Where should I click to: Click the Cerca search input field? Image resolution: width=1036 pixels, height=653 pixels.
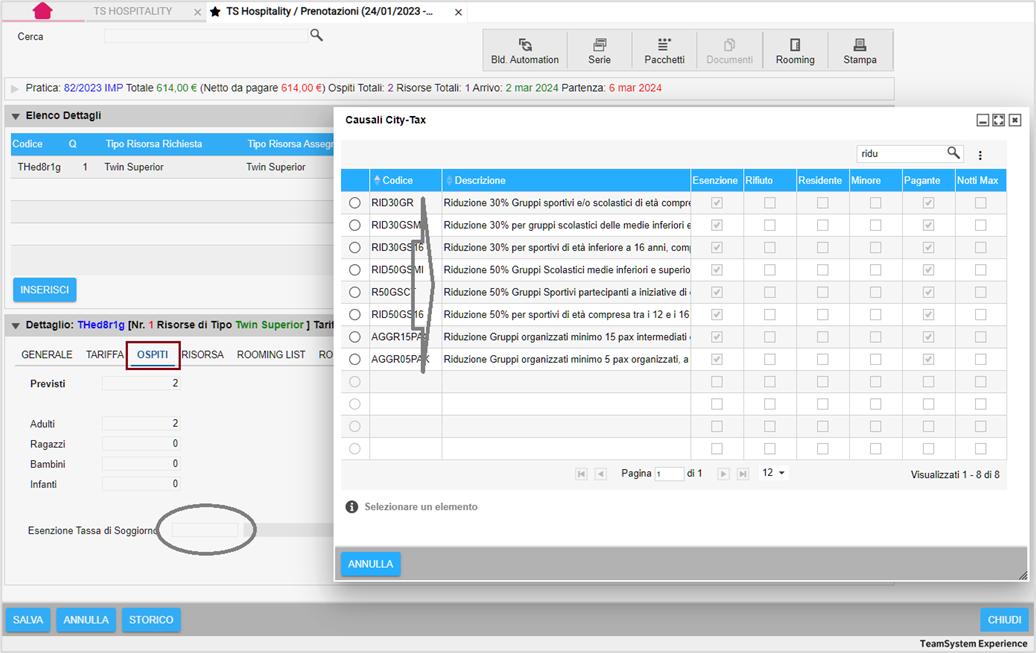[205, 36]
